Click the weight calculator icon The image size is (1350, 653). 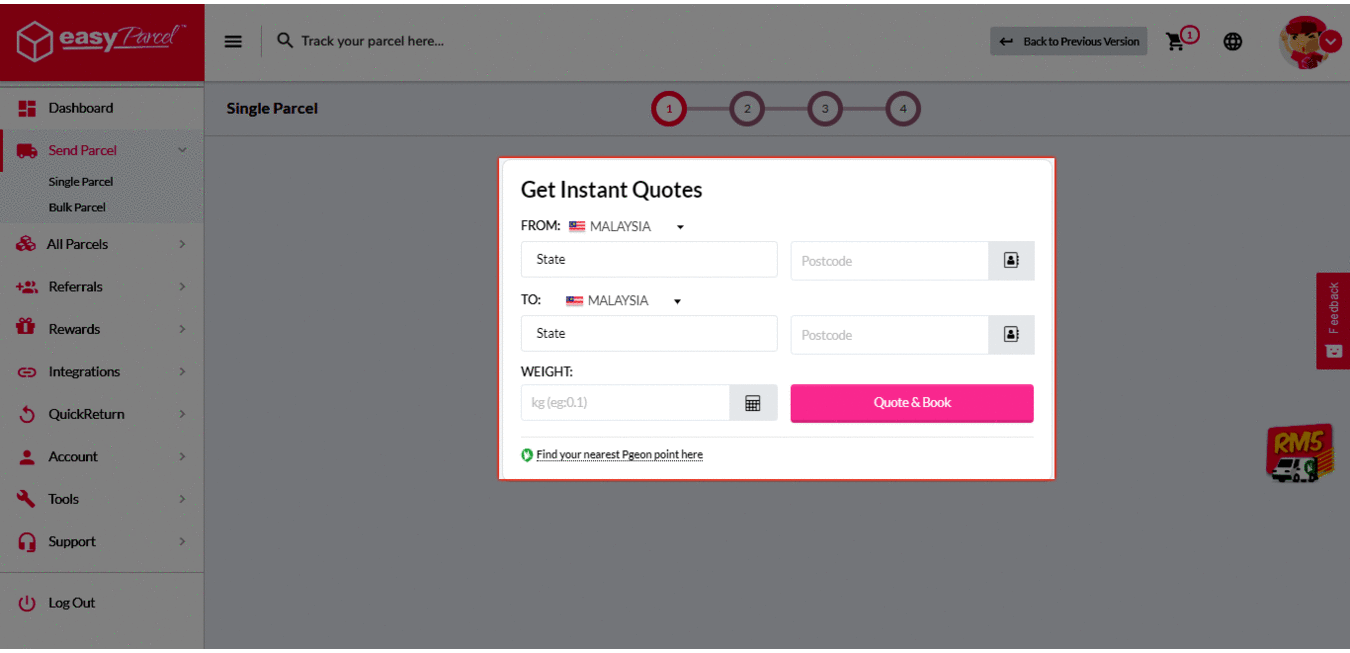(753, 403)
